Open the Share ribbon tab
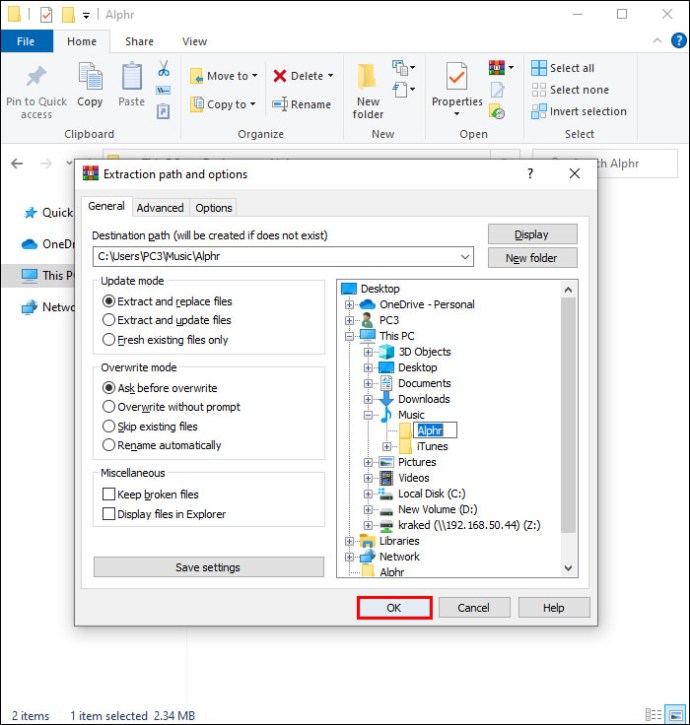The image size is (690, 725). (139, 41)
